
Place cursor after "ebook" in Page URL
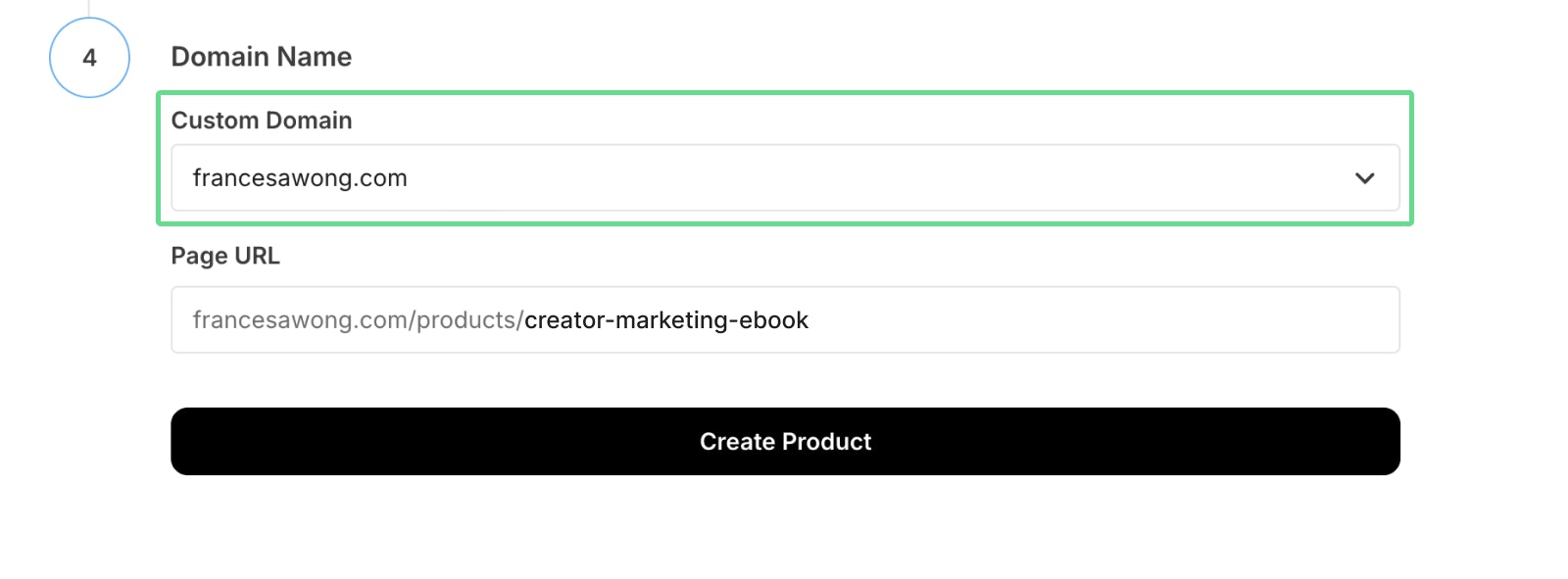809,320
